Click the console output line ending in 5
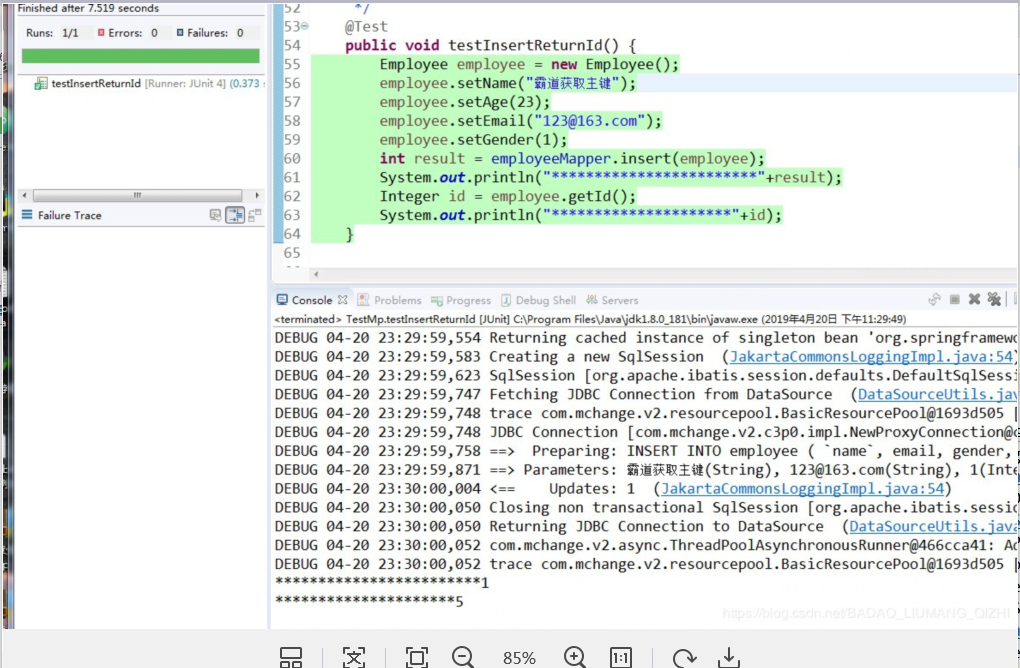Viewport: 1020px width, 668px height. click(369, 601)
